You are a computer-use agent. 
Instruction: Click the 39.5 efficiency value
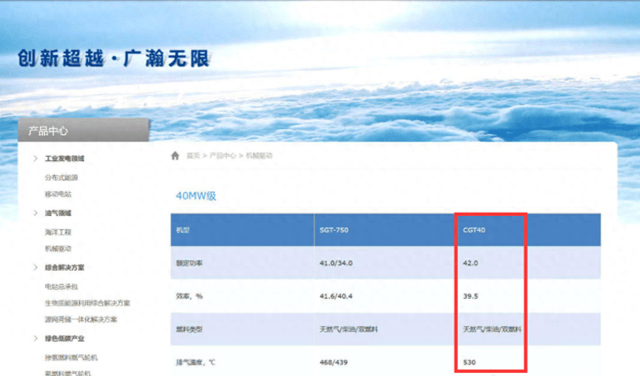pos(470,296)
